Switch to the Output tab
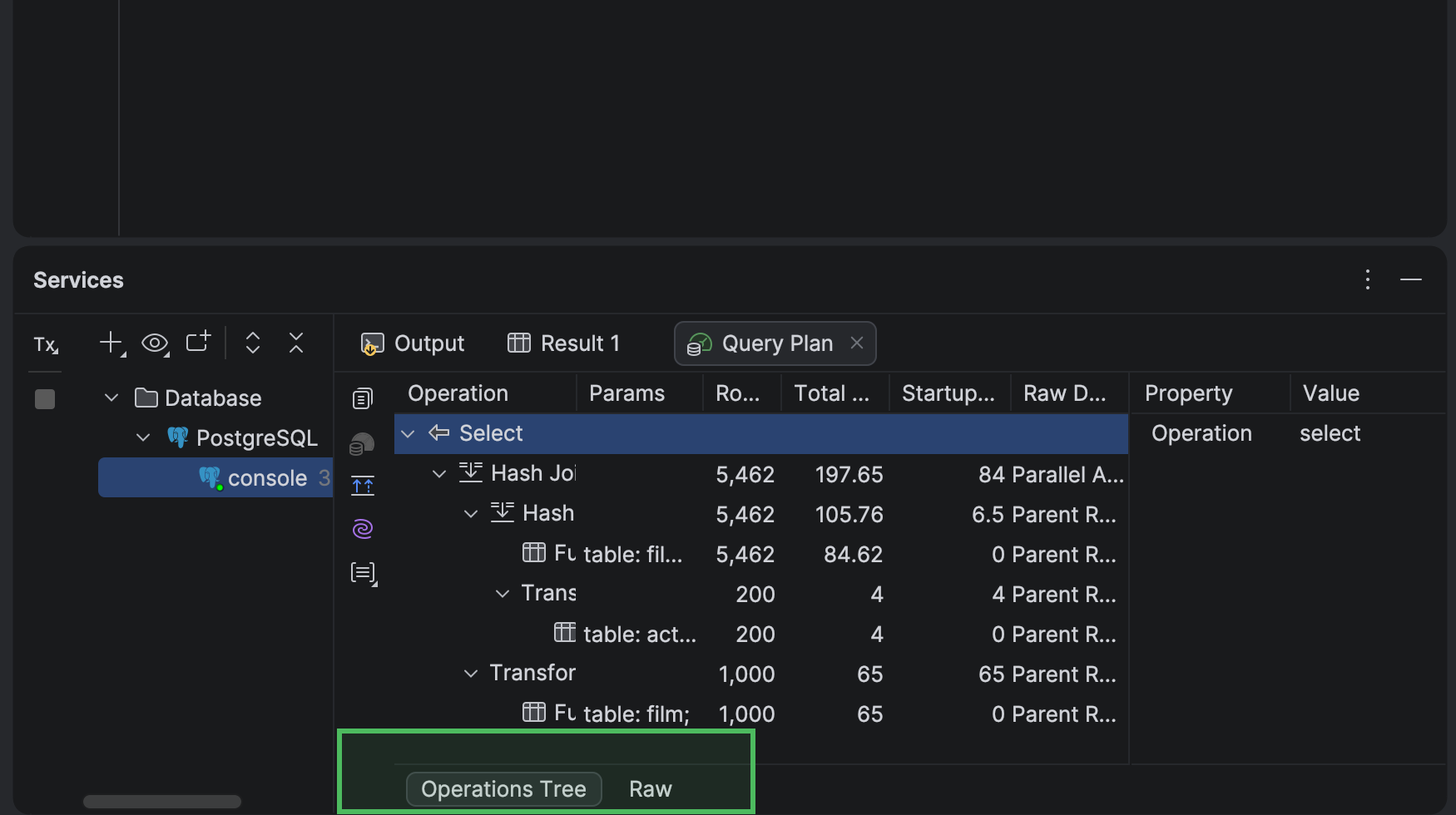Viewport: 1456px width, 815px height. [x=413, y=343]
